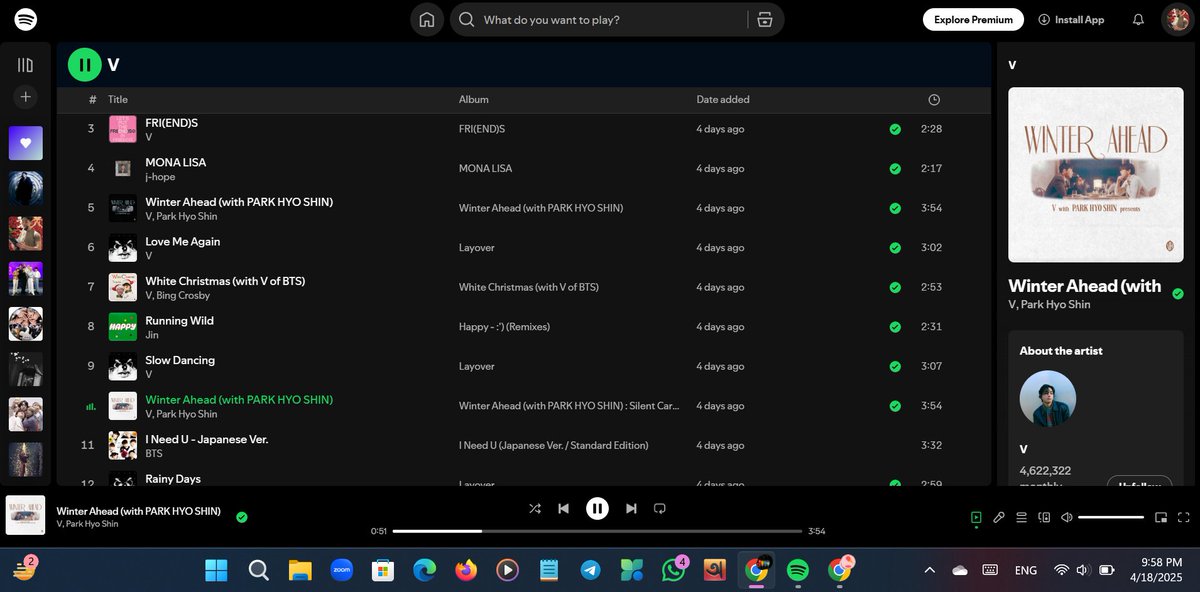1200x592 pixels.
Task: Show hidden system tray icons chevron
Action: coord(929,570)
